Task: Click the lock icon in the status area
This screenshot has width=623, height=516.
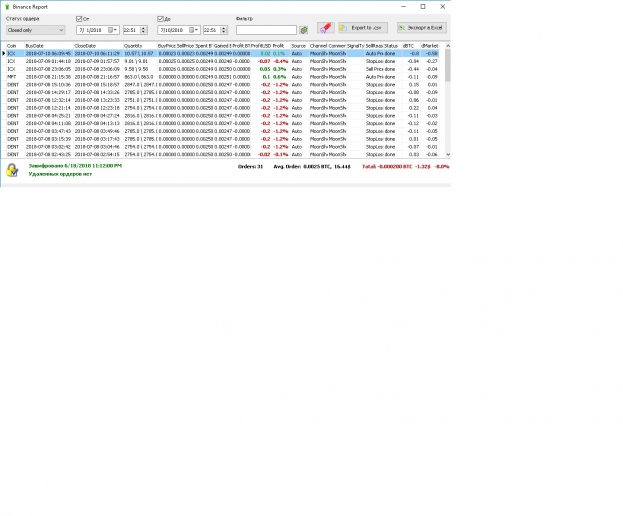Action: [12, 170]
